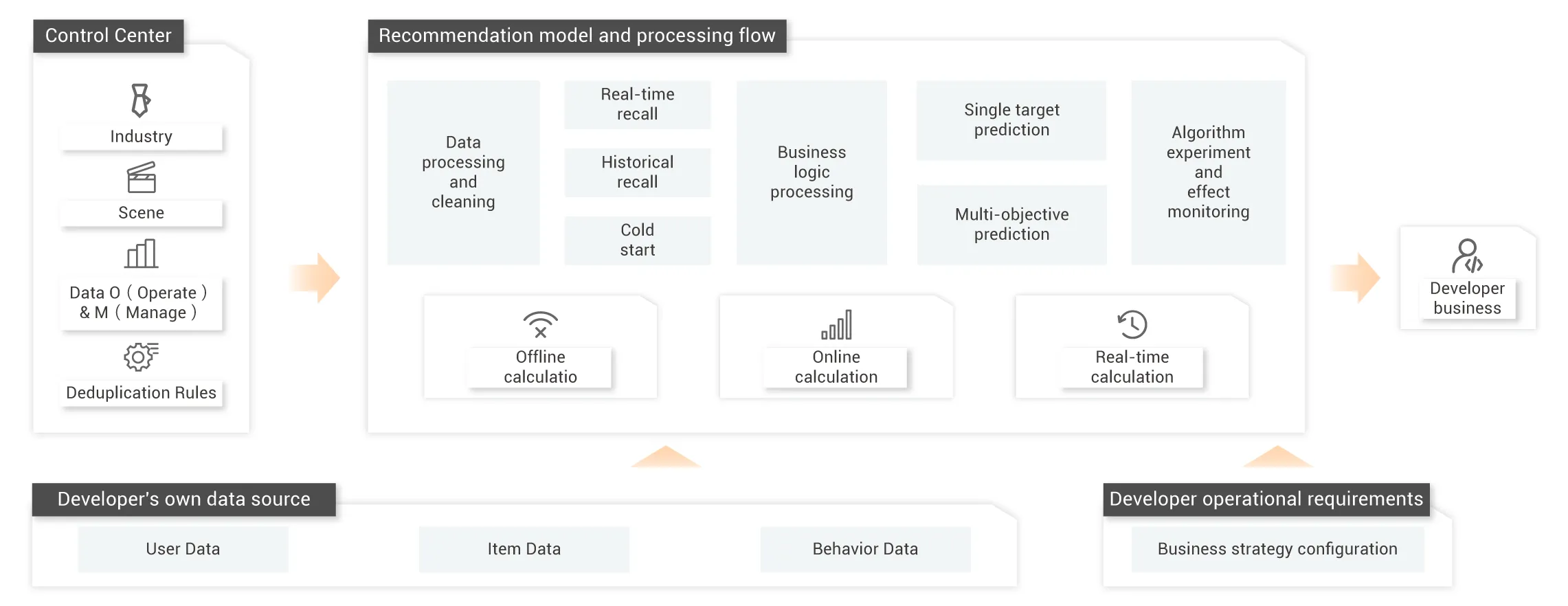The image size is (1568, 606).
Task: Click Business strategy configuration box
Action: tap(1277, 549)
